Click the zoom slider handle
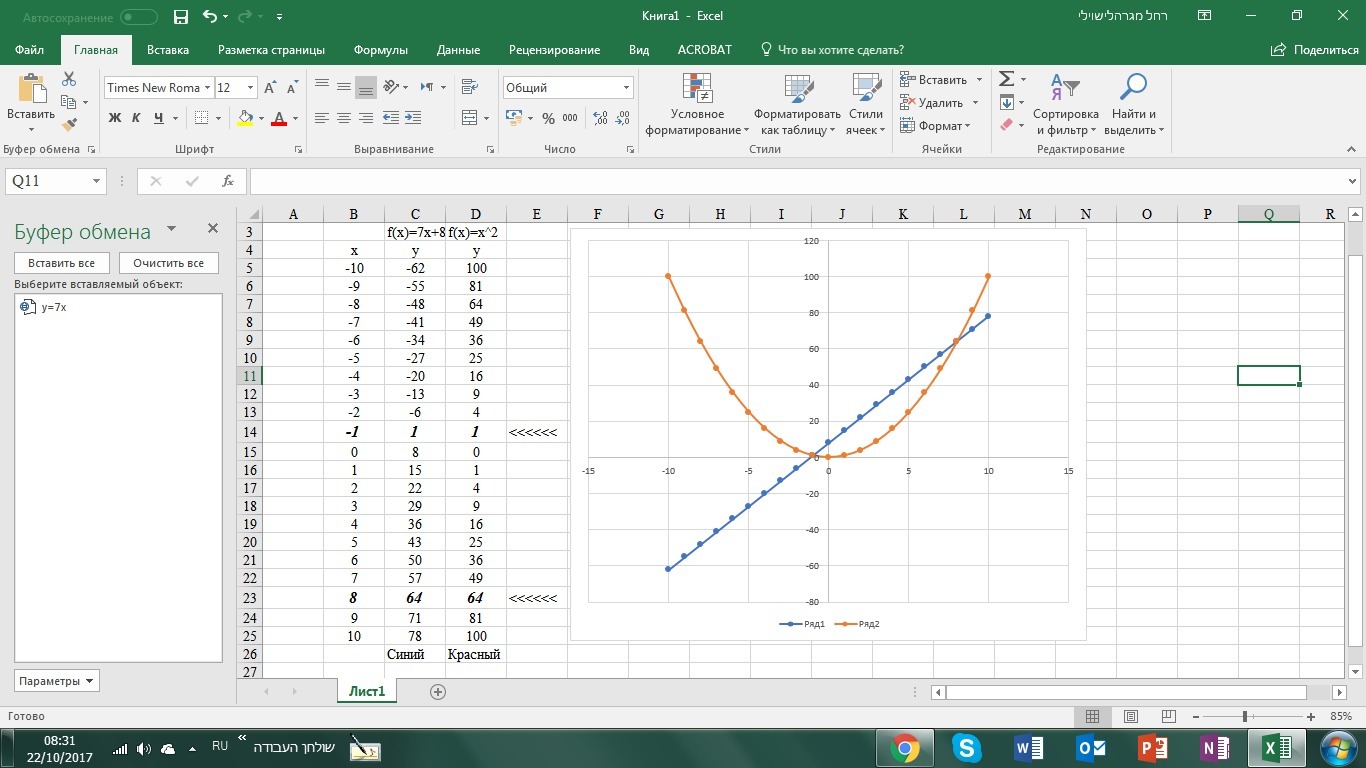The width and height of the screenshot is (1366, 768). [1245, 716]
